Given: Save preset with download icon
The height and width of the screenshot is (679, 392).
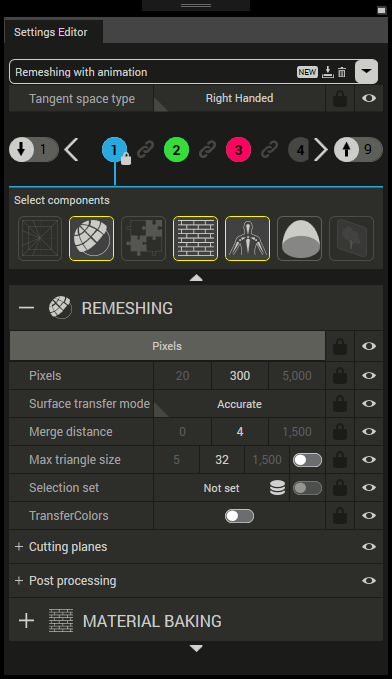Looking at the screenshot, I should click(x=328, y=72).
